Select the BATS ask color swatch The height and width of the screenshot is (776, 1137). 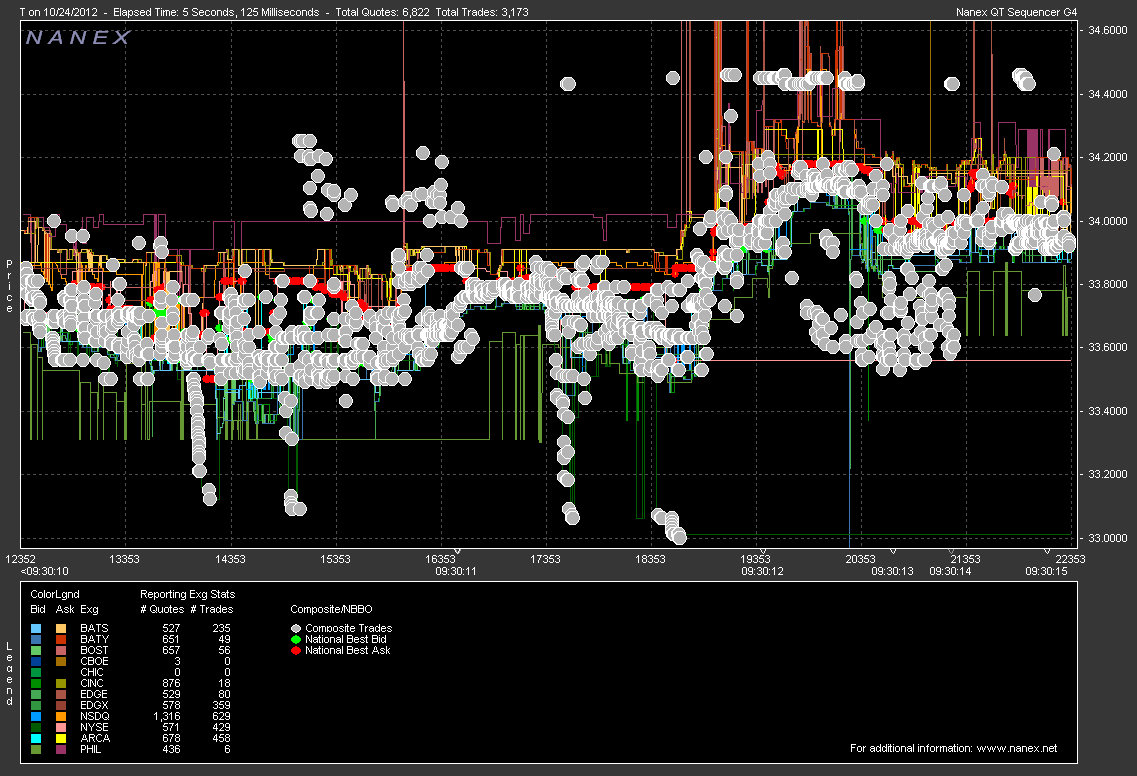pyautogui.click(x=61, y=629)
